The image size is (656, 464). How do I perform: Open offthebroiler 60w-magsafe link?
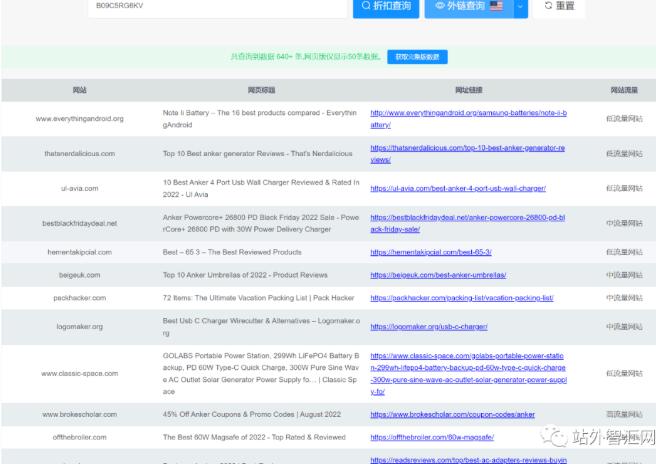[432, 437]
